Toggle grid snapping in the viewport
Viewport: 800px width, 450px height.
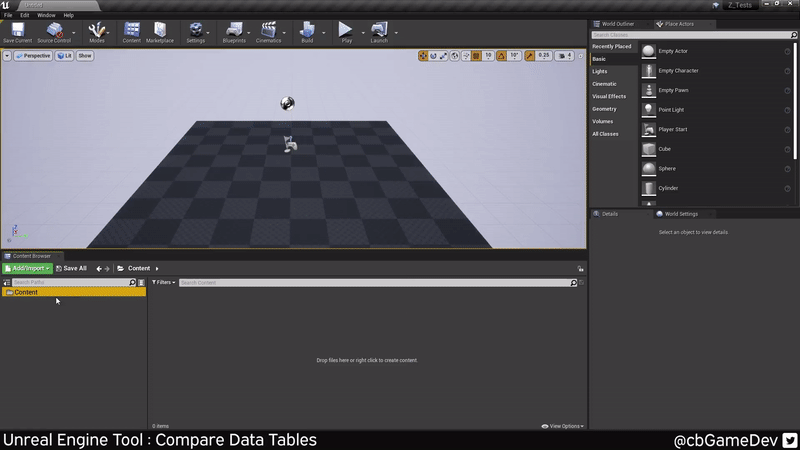tap(476, 56)
